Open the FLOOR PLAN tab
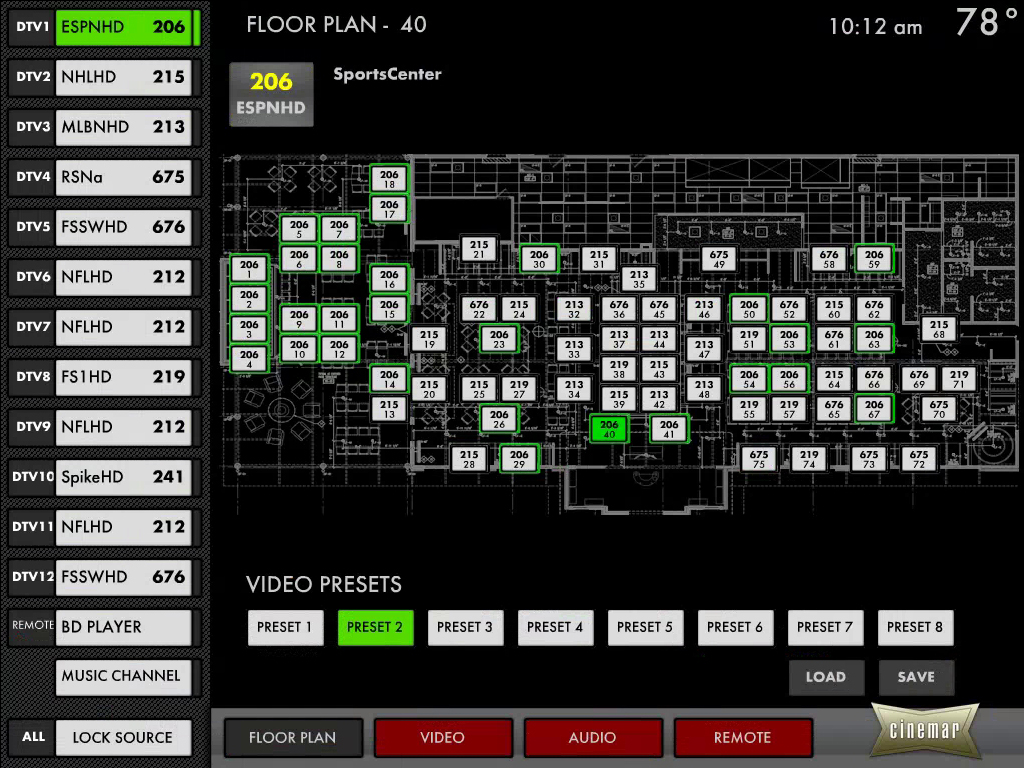Viewport: 1024px width, 768px height. pos(293,738)
